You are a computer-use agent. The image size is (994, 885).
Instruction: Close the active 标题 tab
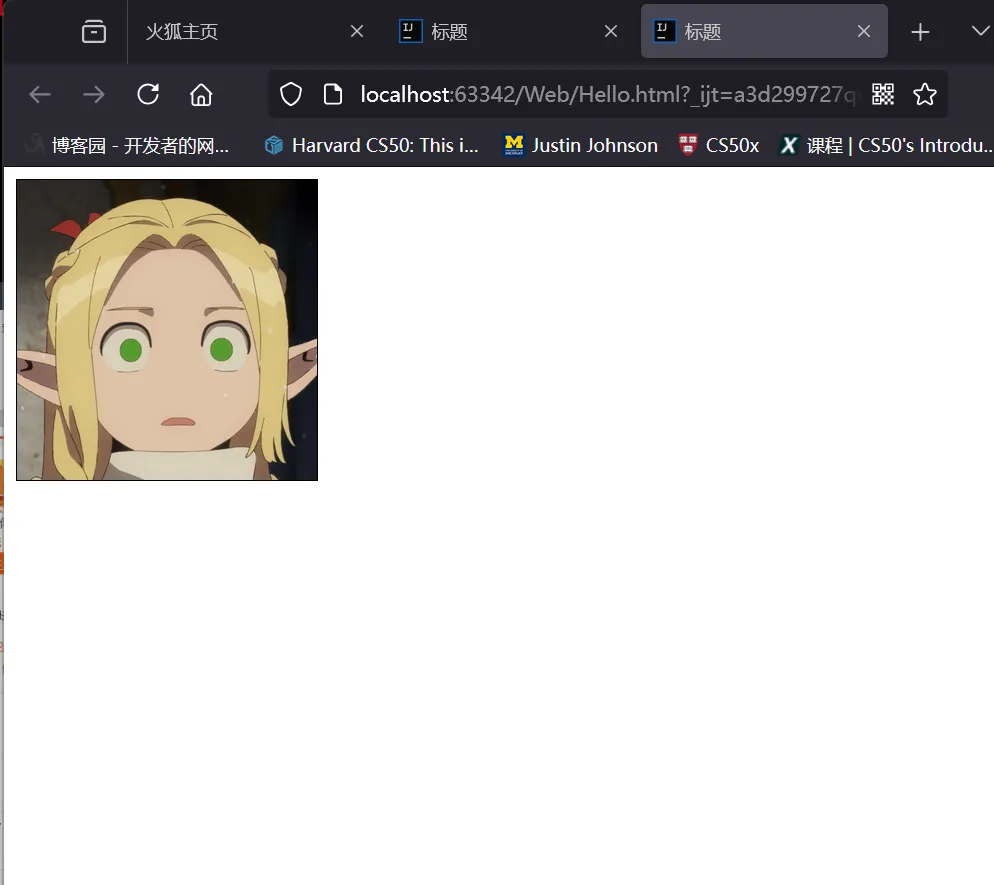click(864, 32)
